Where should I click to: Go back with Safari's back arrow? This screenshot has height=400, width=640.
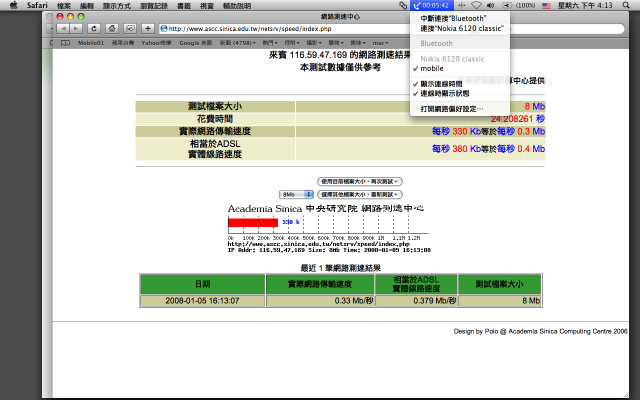63,29
